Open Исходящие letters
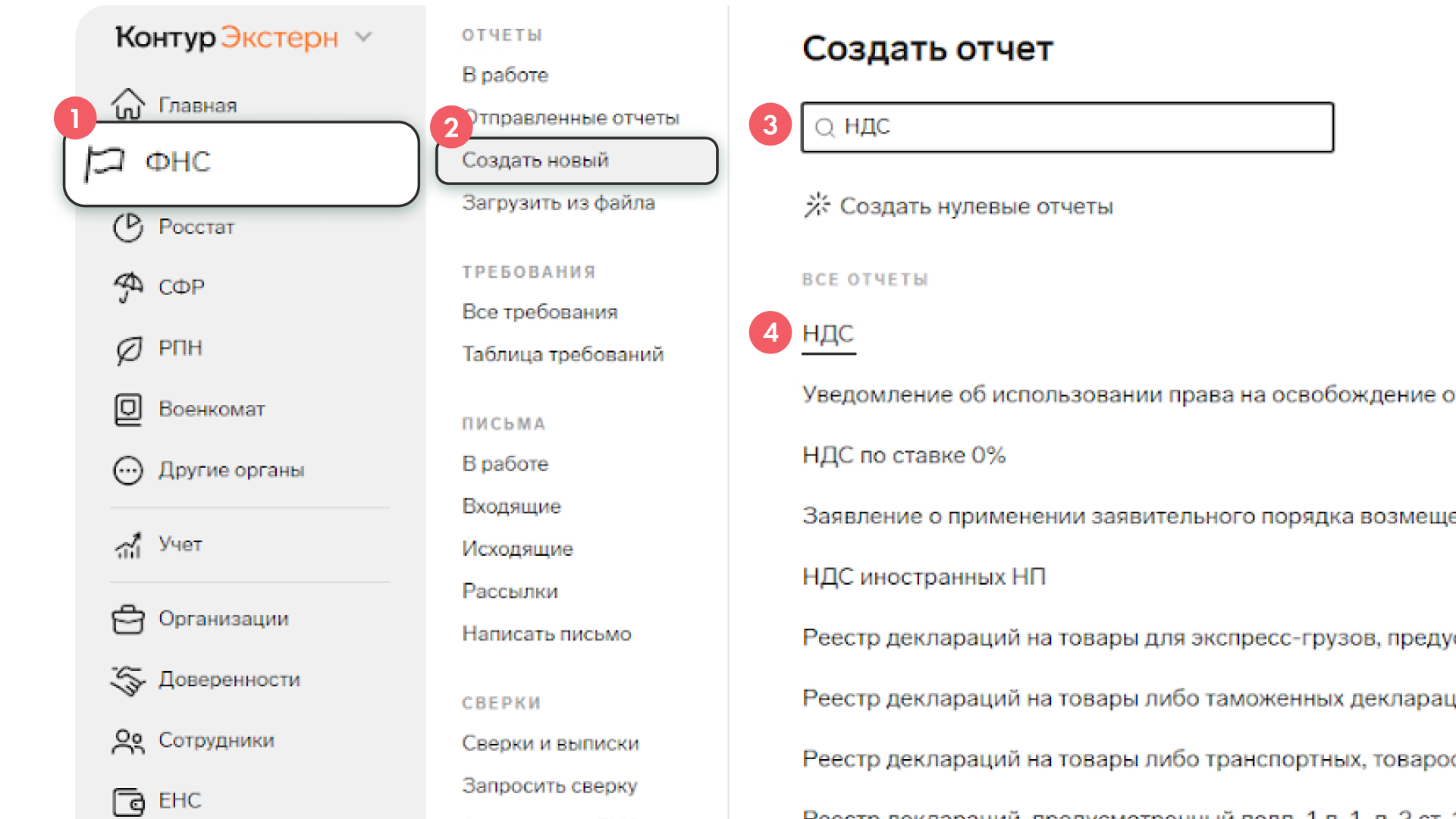The image size is (1456, 819). (x=517, y=549)
